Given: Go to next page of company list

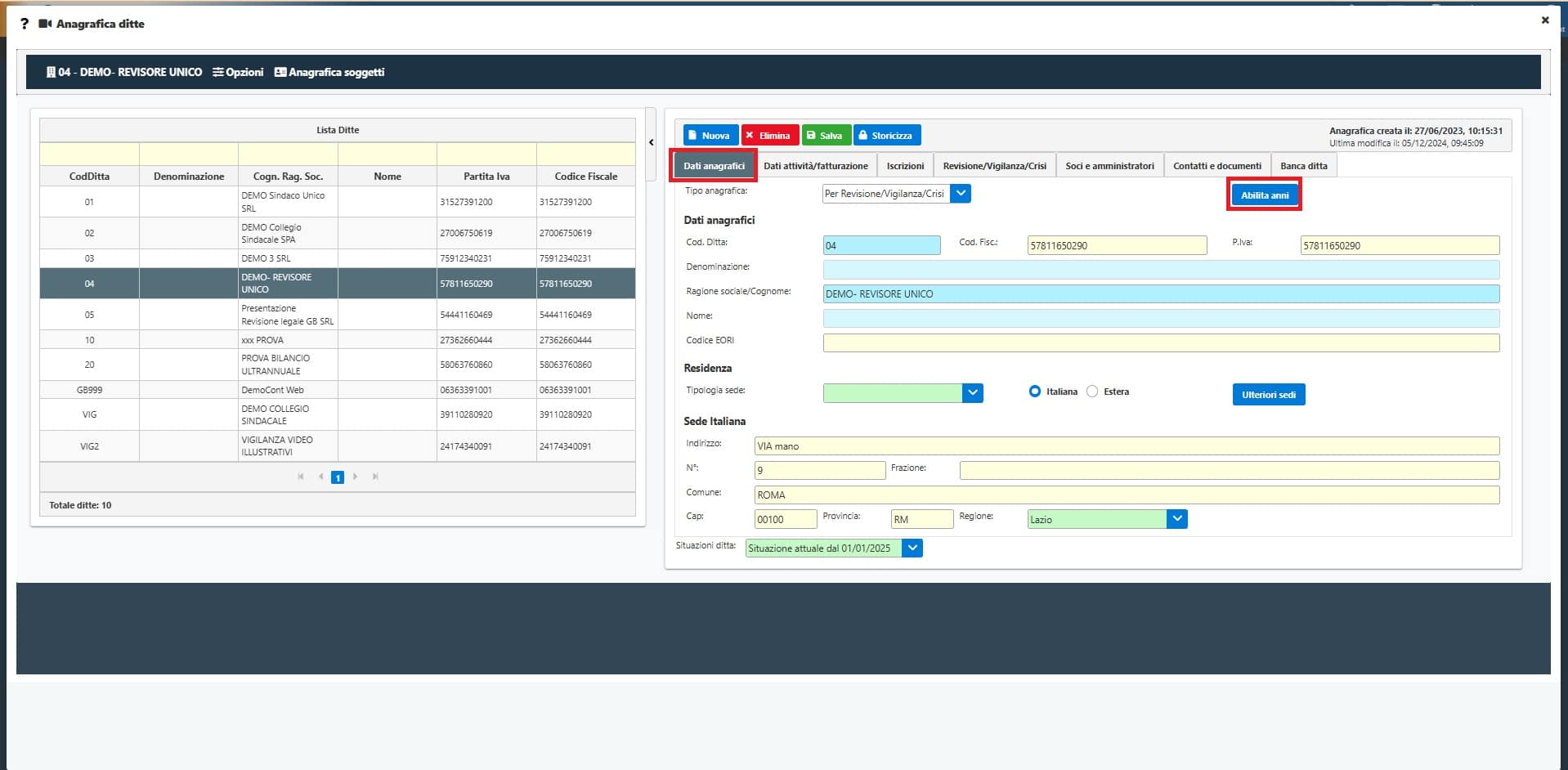Looking at the screenshot, I should pyautogui.click(x=356, y=477).
